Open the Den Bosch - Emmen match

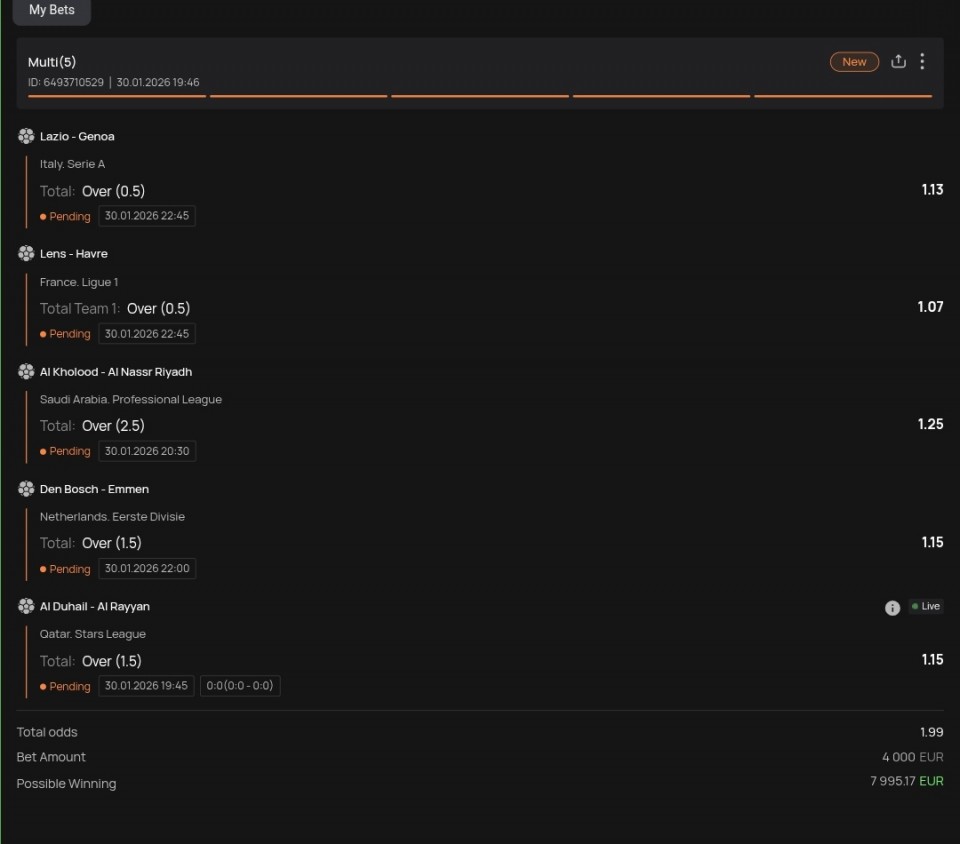pos(94,489)
